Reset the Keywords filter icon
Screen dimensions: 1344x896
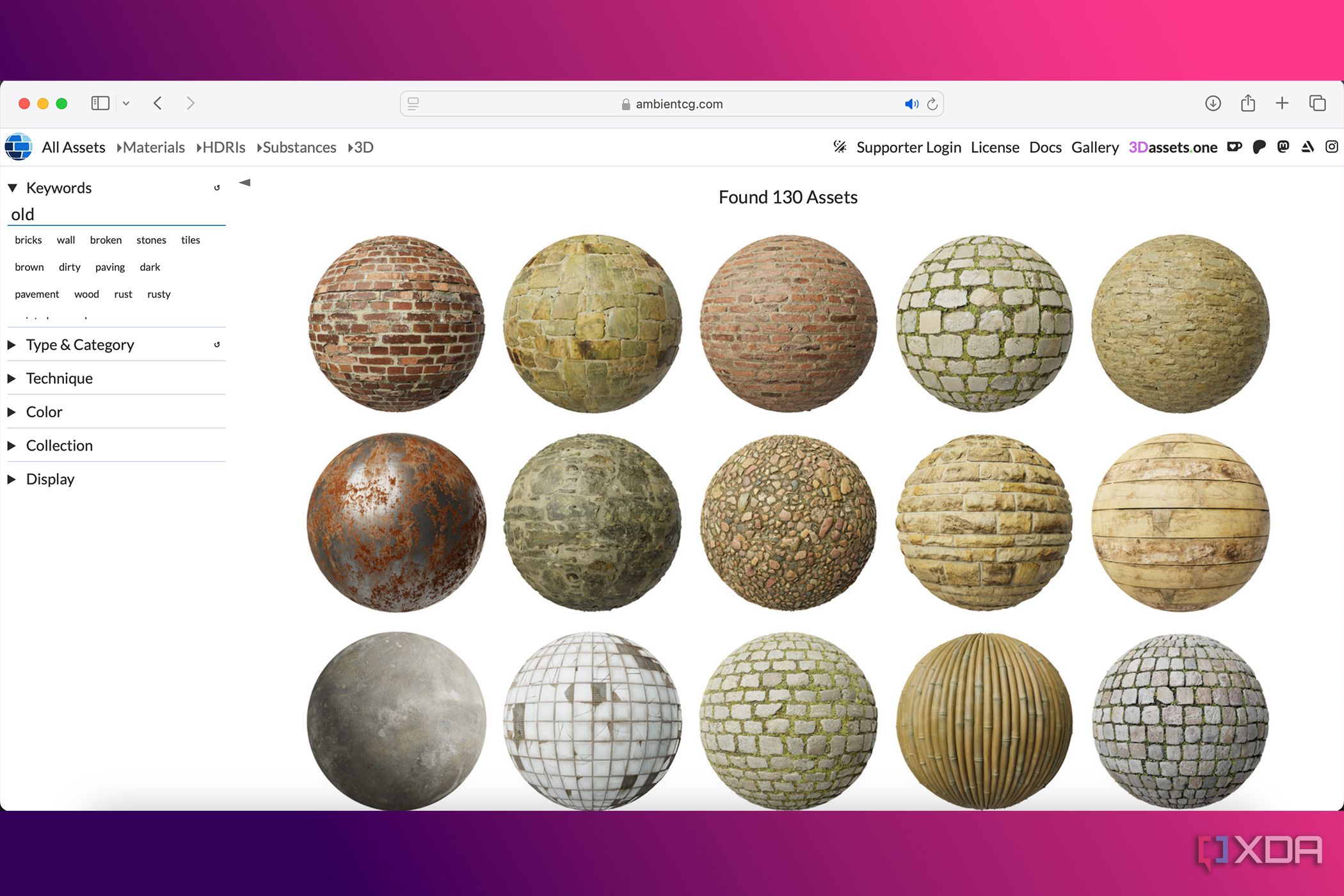tap(217, 188)
